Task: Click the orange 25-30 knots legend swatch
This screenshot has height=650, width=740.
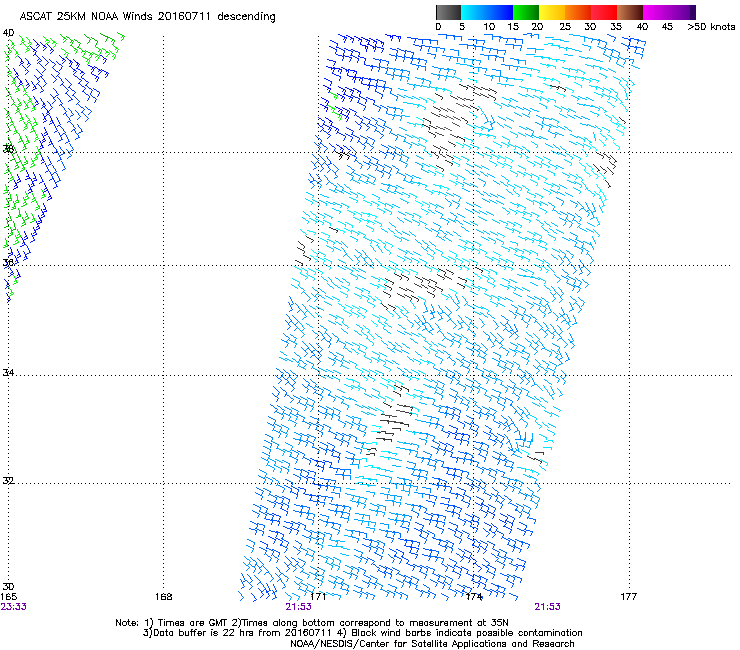Action: click(578, 12)
